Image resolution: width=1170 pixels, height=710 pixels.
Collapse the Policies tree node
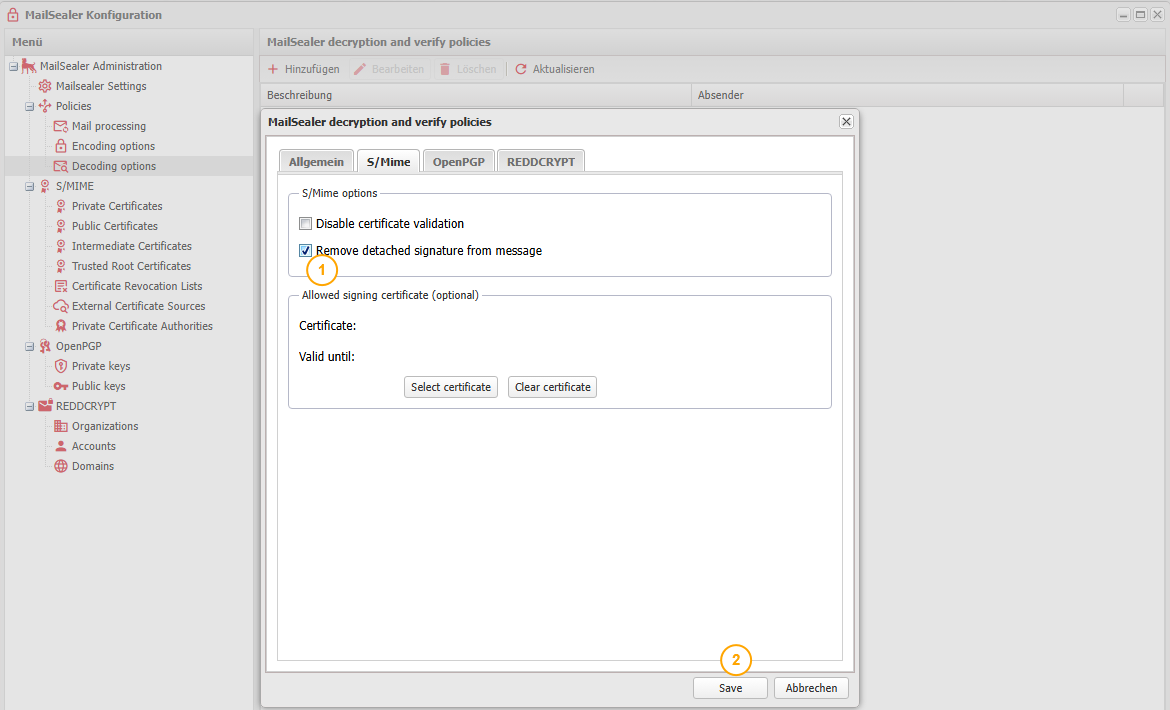pyautogui.click(x=29, y=106)
